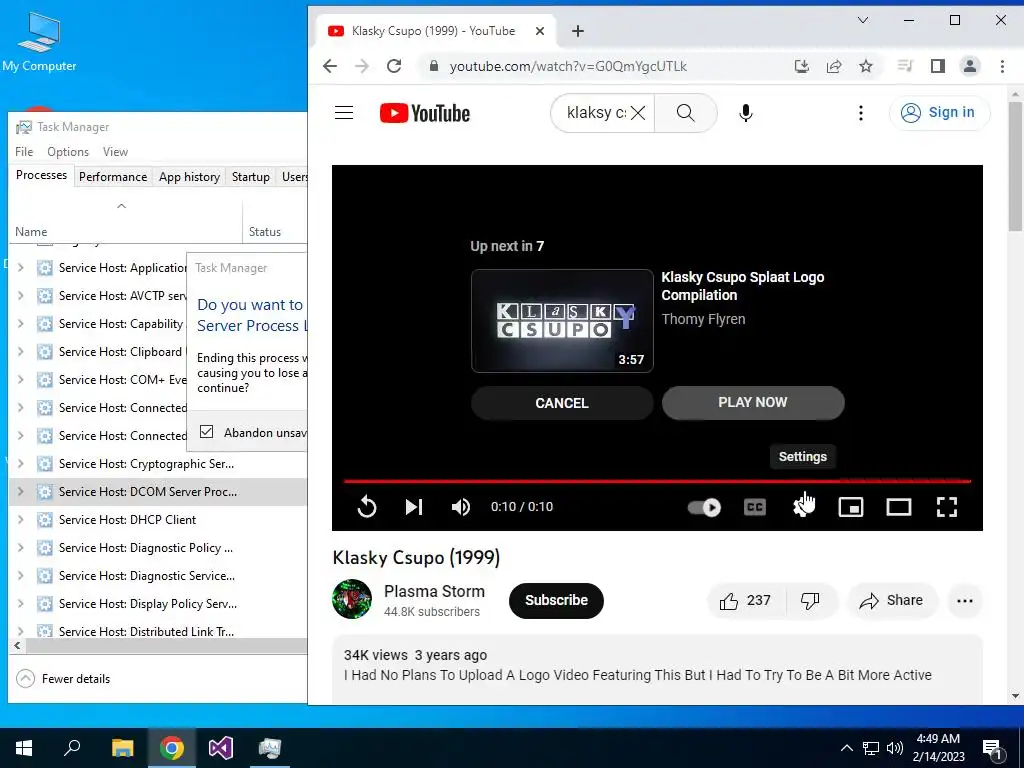The width and height of the screenshot is (1024, 768).
Task: Dislike the video thumbs down
Action: [810, 601]
